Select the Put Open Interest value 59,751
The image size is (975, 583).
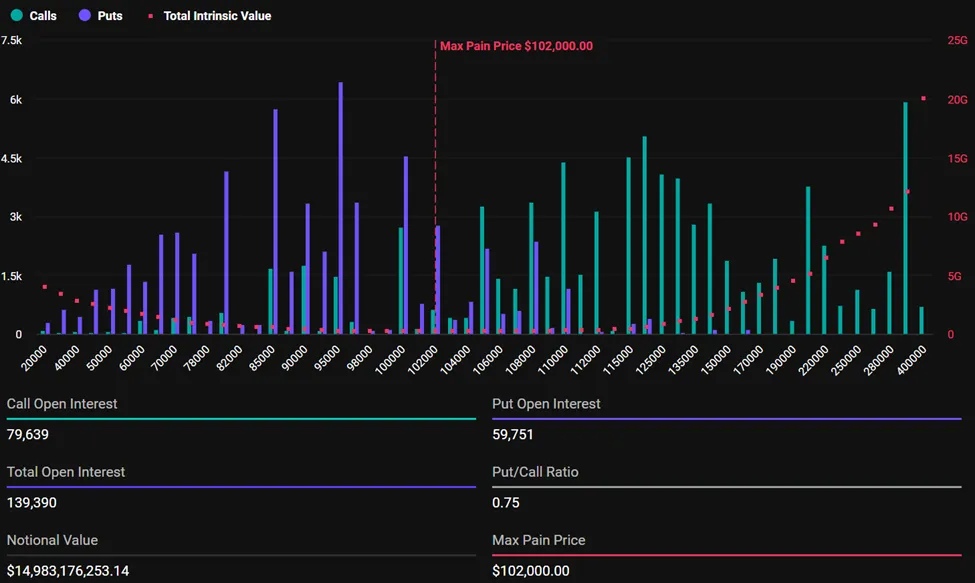click(514, 435)
